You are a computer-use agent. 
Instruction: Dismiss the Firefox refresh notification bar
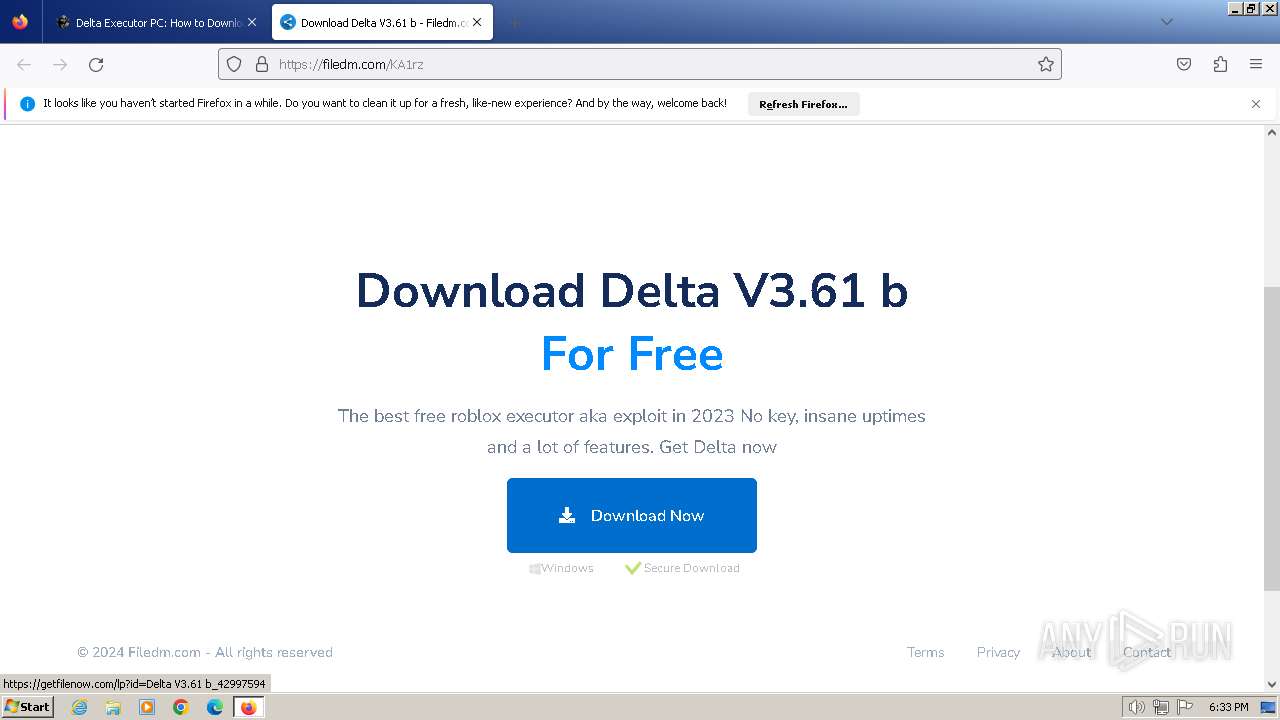pyautogui.click(x=1256, y=104)
